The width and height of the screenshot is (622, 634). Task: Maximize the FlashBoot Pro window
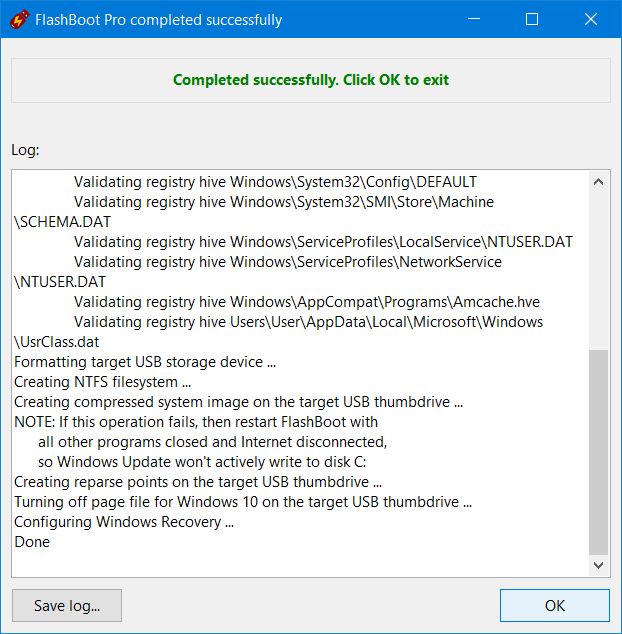(532, 19)
